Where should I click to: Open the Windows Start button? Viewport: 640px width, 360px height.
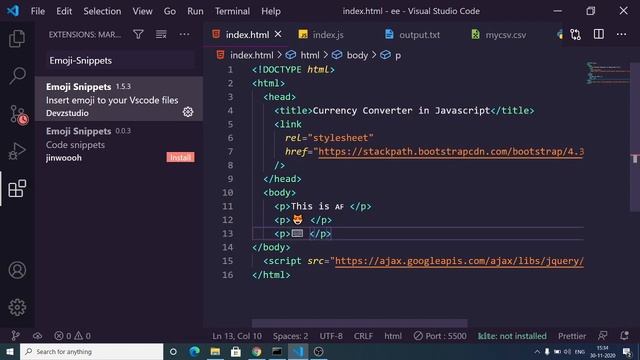10,351
